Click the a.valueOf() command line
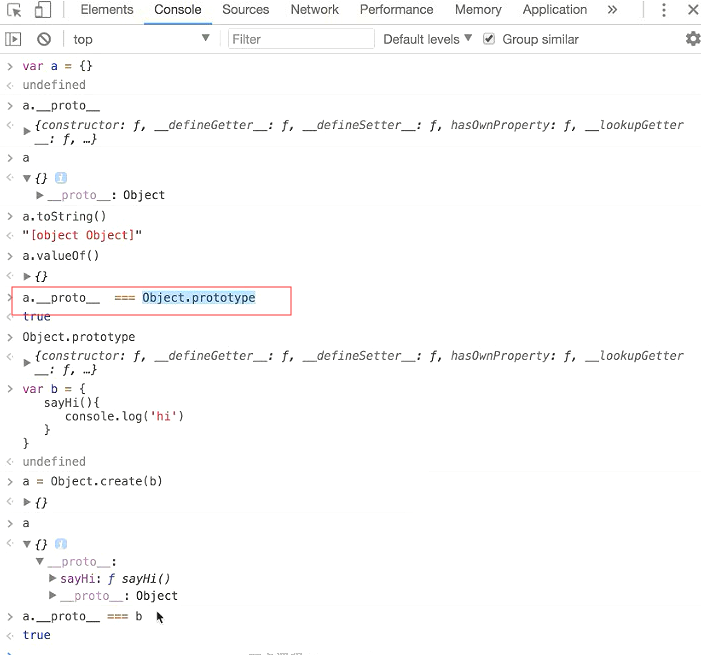The width and height of the screenshot is (701, 655). coord(61,256)
